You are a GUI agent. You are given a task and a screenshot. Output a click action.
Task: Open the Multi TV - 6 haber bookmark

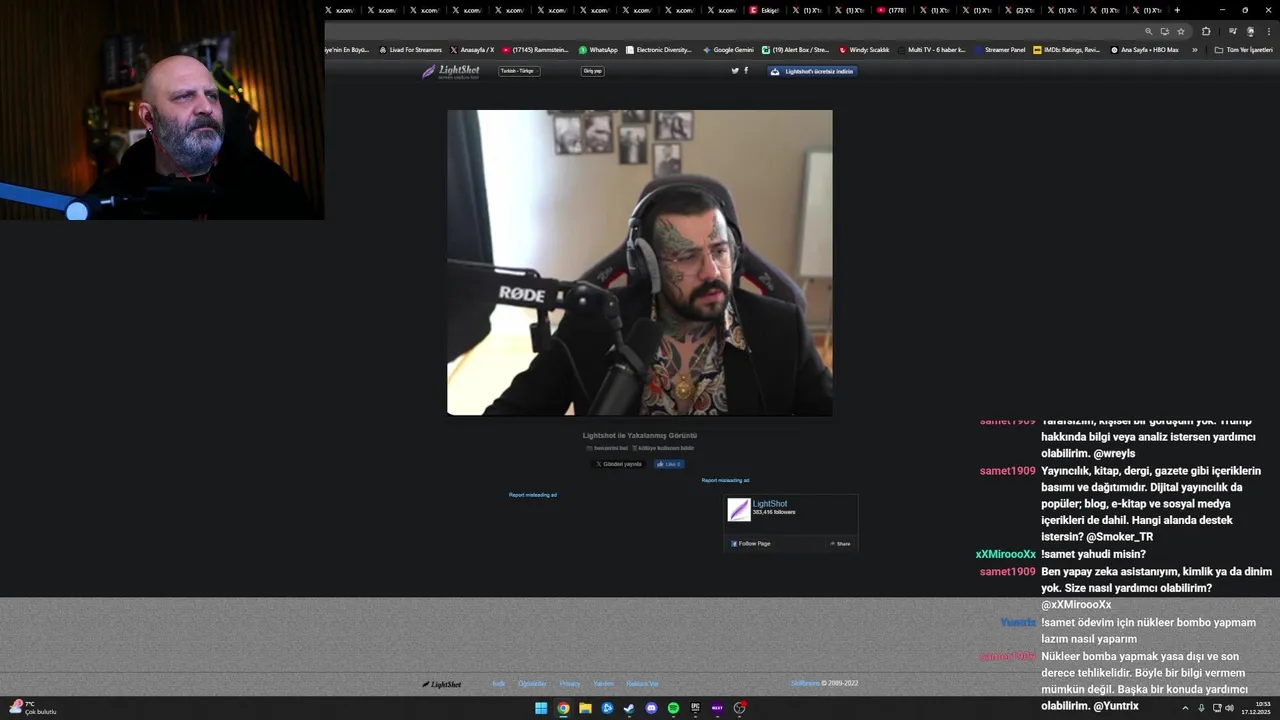[x=932, y=50]
